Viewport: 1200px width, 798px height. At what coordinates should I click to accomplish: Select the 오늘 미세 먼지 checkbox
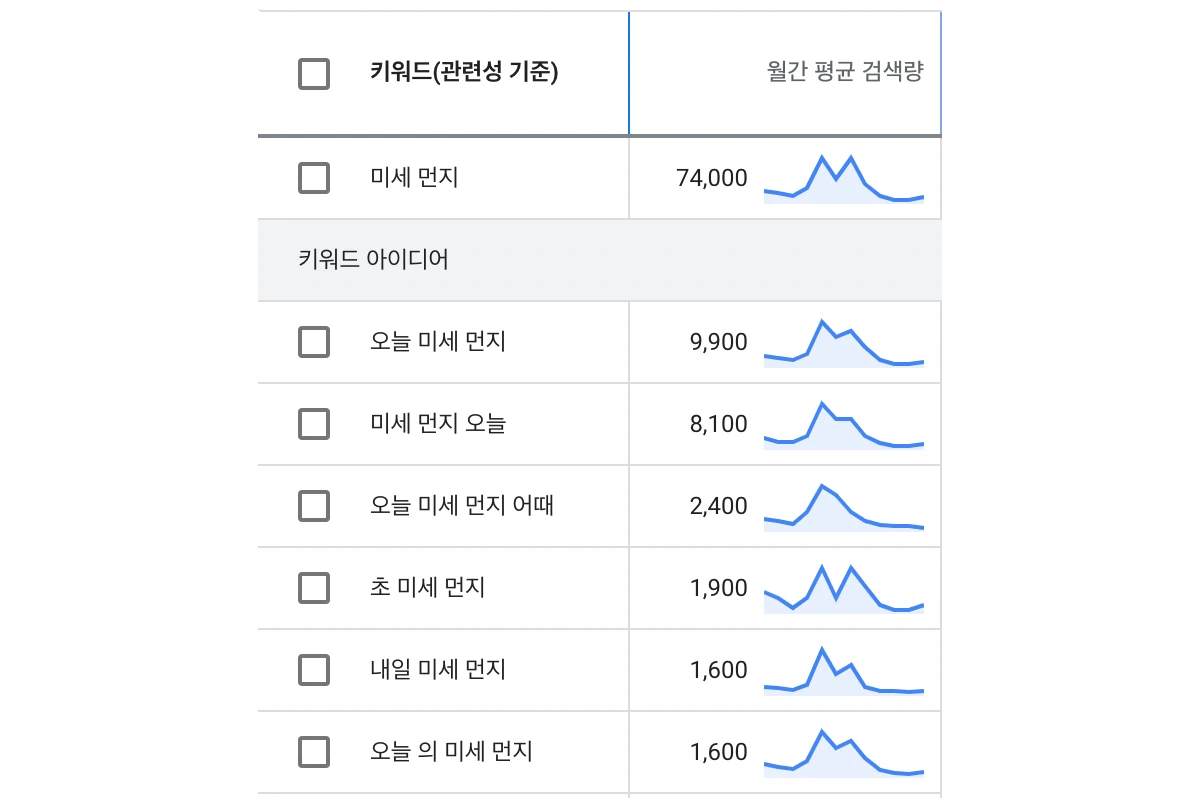click(314, 342)
